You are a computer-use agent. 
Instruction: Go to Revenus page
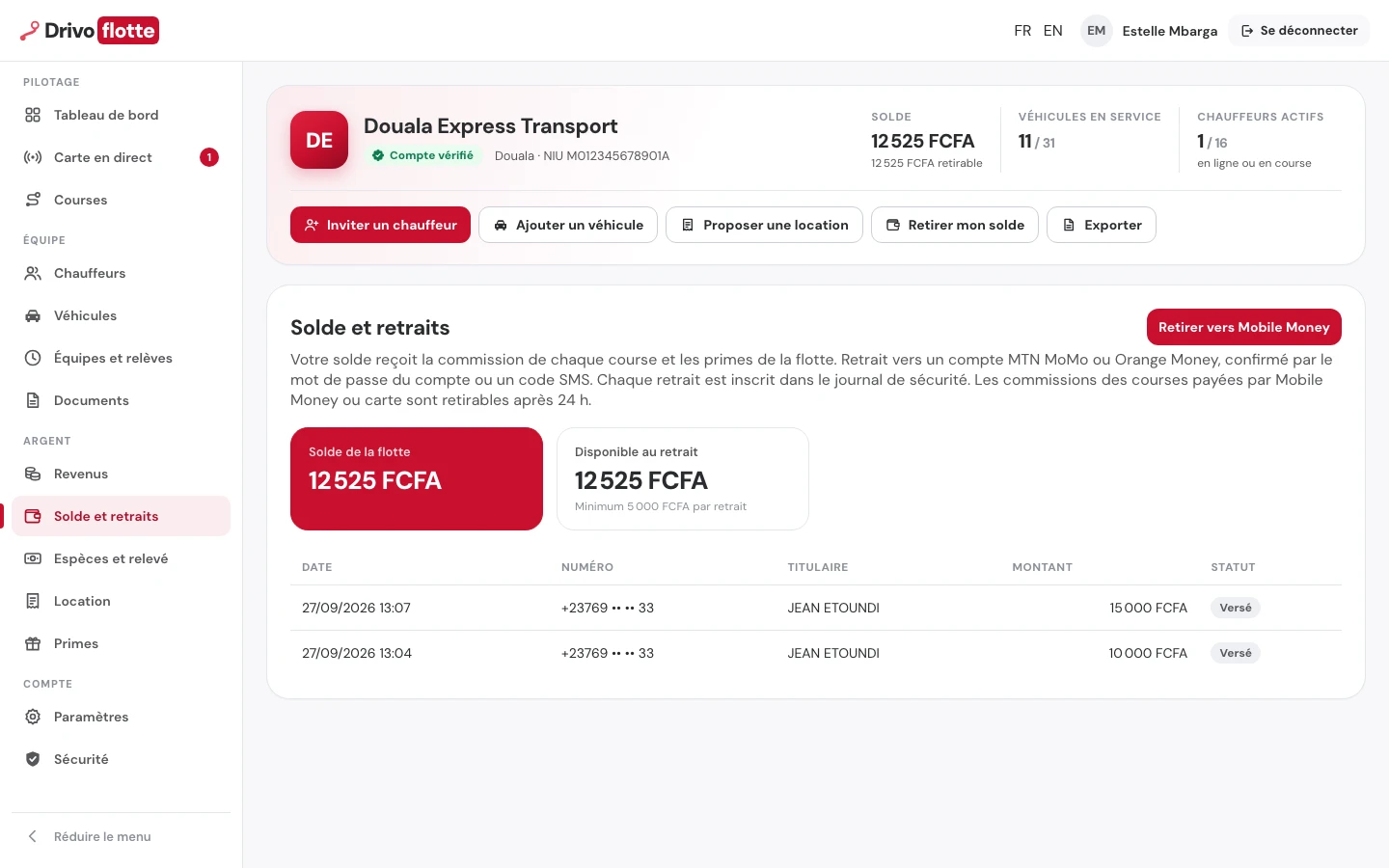tap(122, 474)
